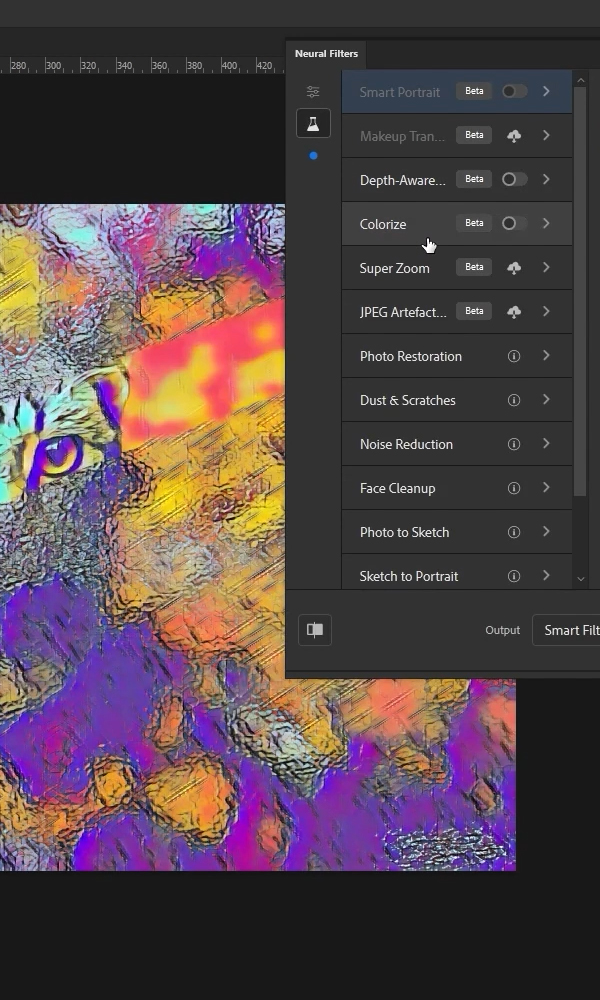The height and width of the screenshot is (1000, 600).
Task: Click the Beta badge on Makeup Transfer
Action: 474,135
